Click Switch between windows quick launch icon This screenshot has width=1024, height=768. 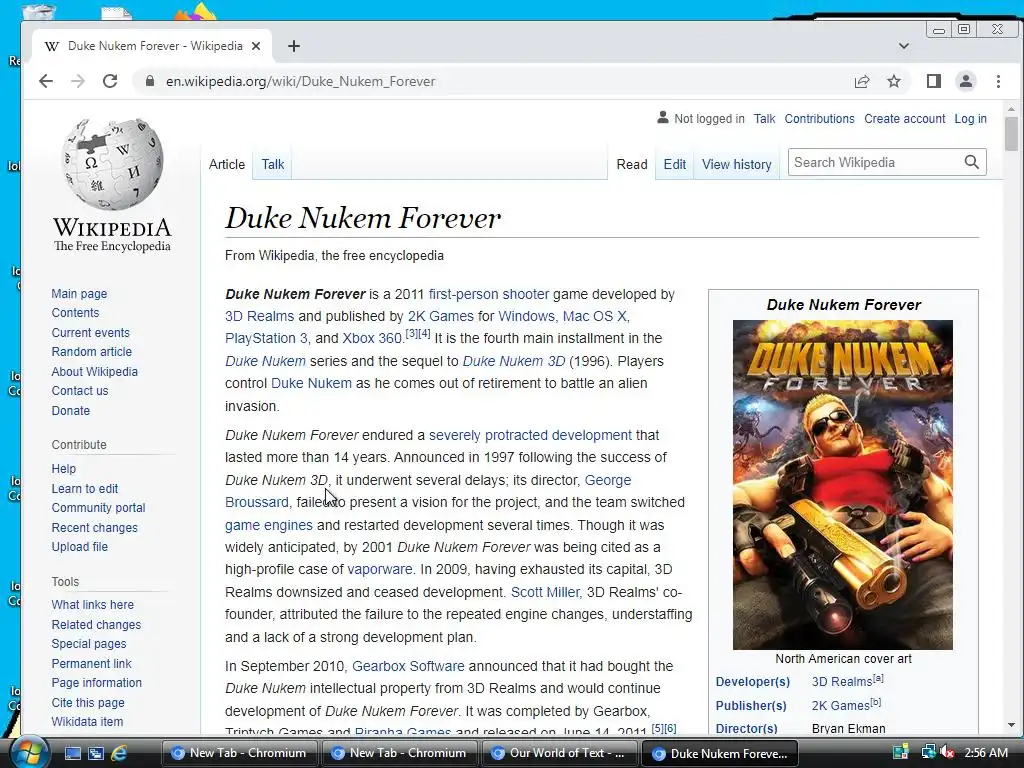pyautogui.click(x=96, y=753)
